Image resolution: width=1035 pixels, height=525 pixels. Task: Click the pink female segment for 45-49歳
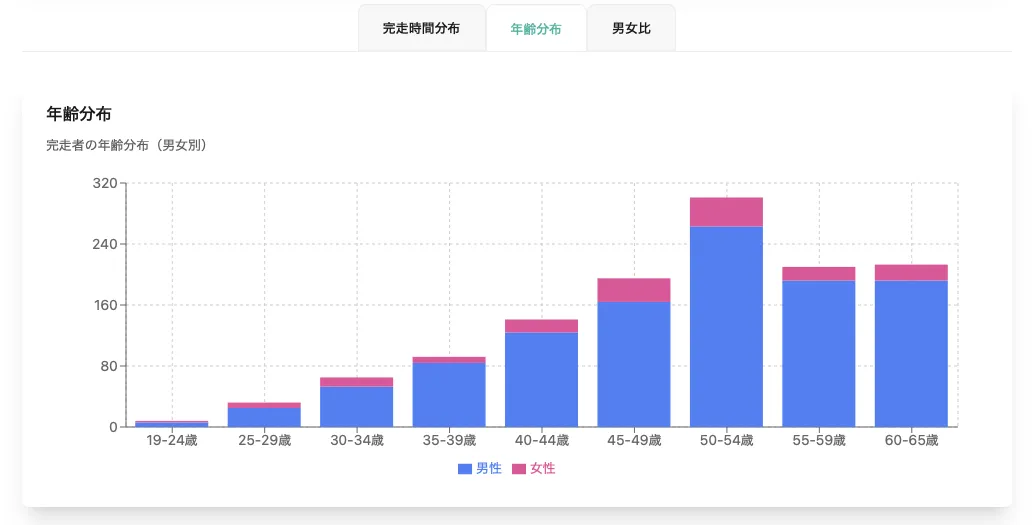pyautogui.click(x=634, y=290)
